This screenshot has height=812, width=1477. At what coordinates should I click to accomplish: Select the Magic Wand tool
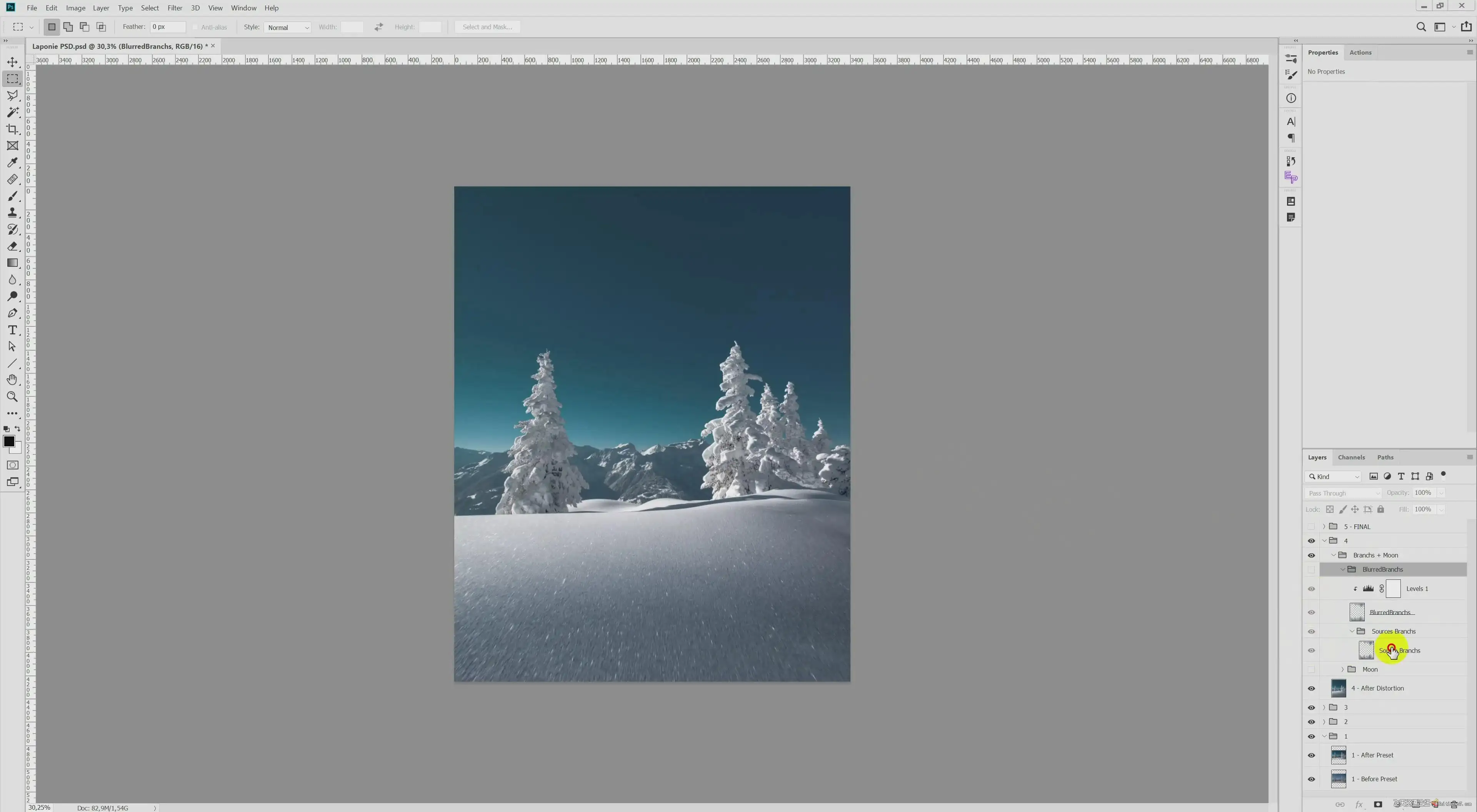13,112
